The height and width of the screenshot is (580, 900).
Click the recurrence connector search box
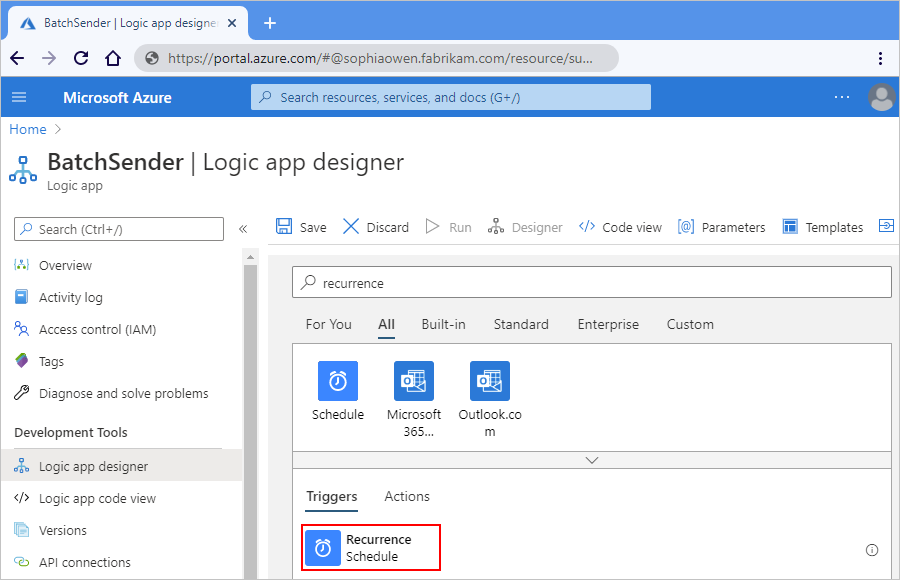coord(592,283)
